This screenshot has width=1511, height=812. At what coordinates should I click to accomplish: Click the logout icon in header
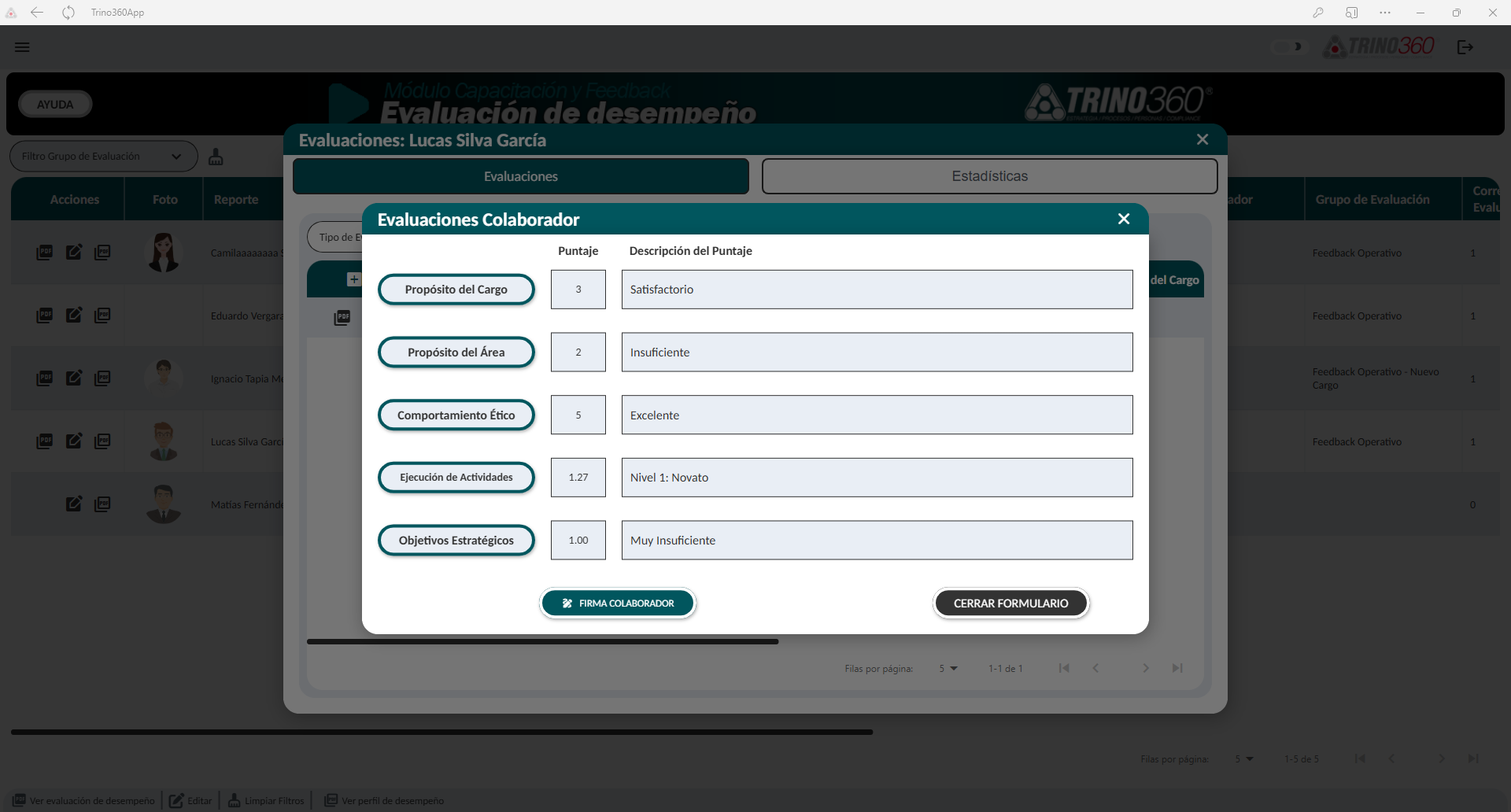[1465, 47]
